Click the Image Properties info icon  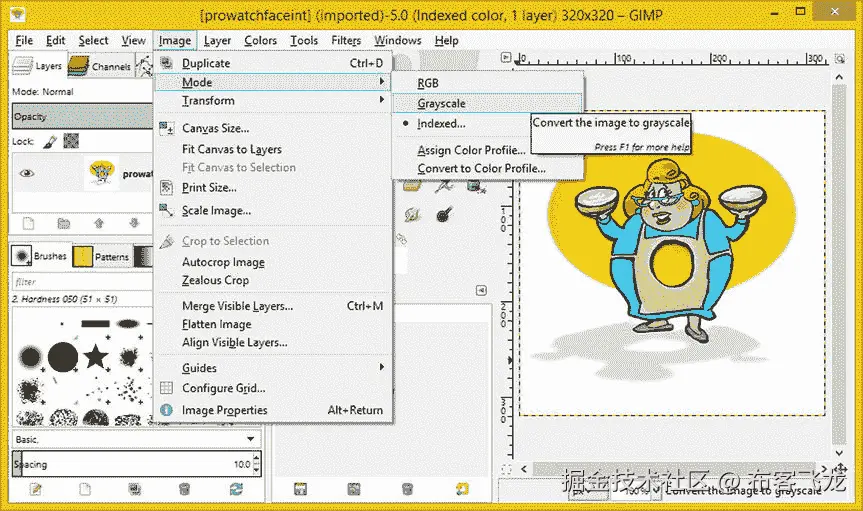[166, 410]
